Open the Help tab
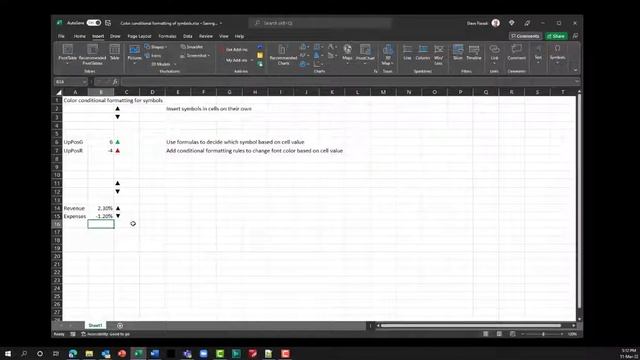640x360 pixels. [239, 36]
